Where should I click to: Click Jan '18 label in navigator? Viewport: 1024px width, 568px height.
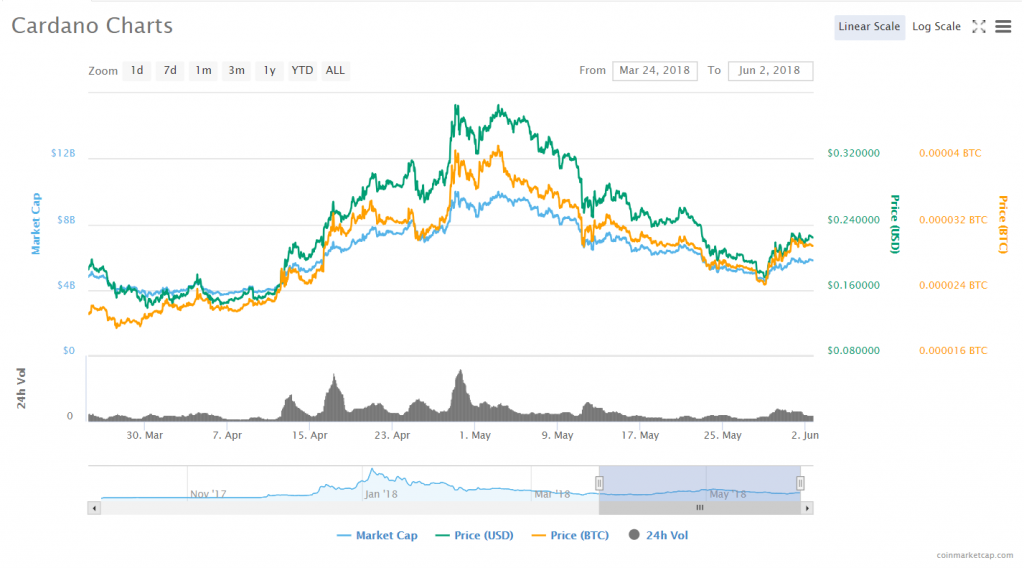pos(381,494)
